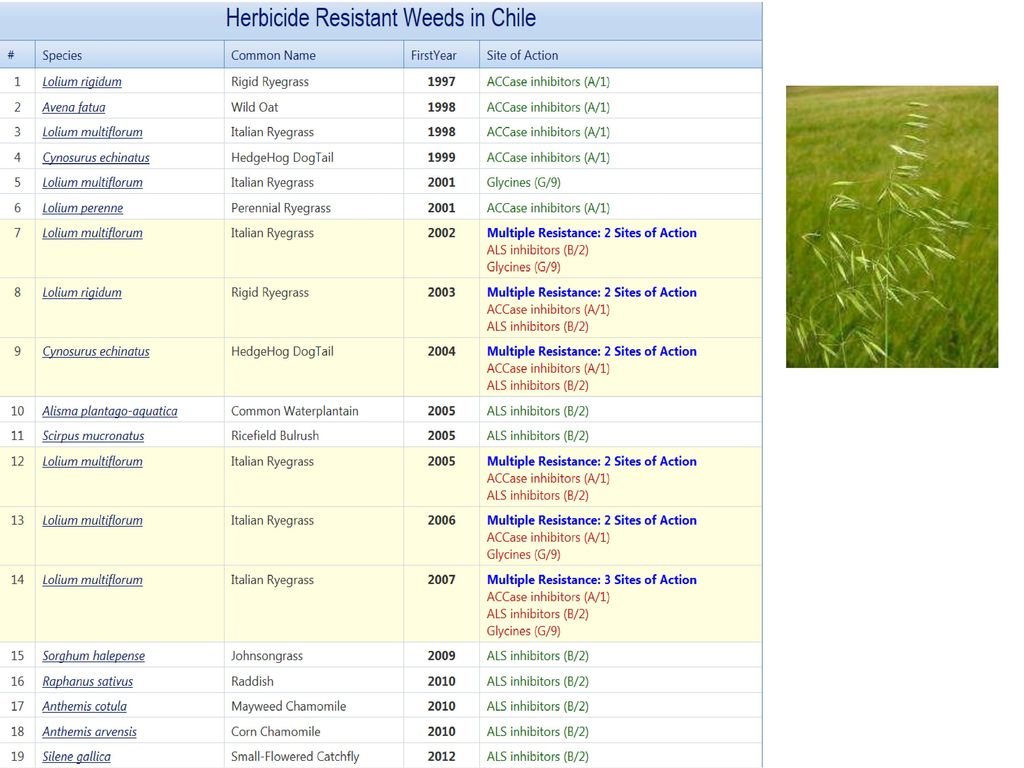
Task: Click Glycines (G/9) in row 5
Action: click(x=523, y=182)
